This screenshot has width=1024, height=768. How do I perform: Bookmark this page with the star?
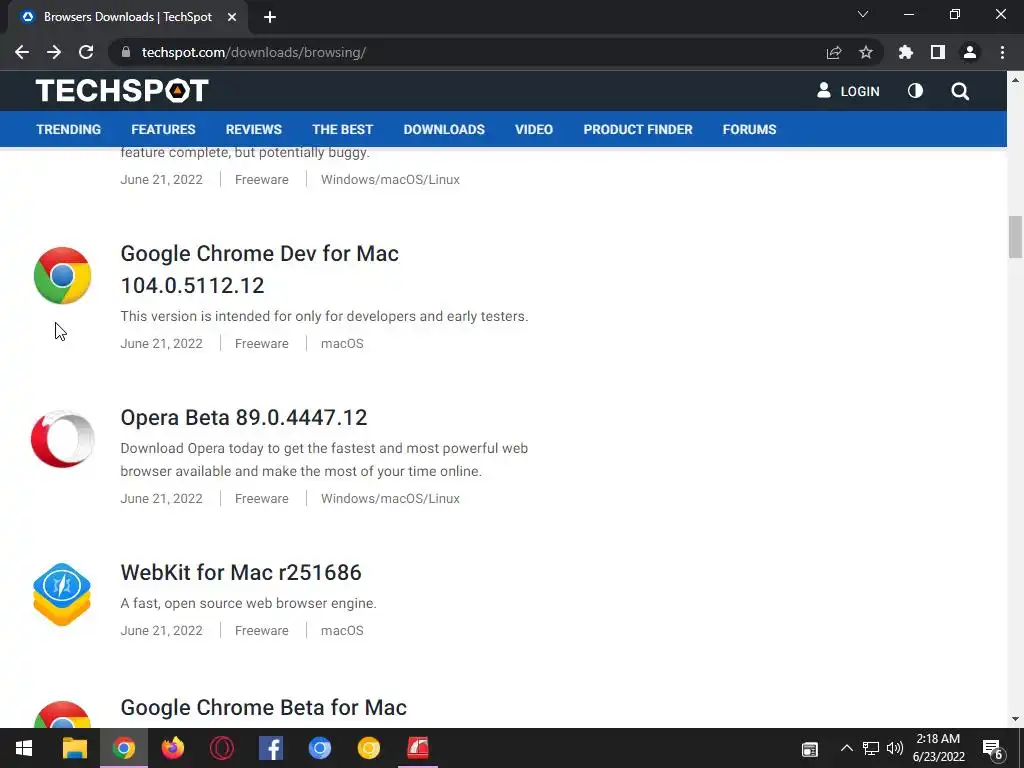[866, 52]
